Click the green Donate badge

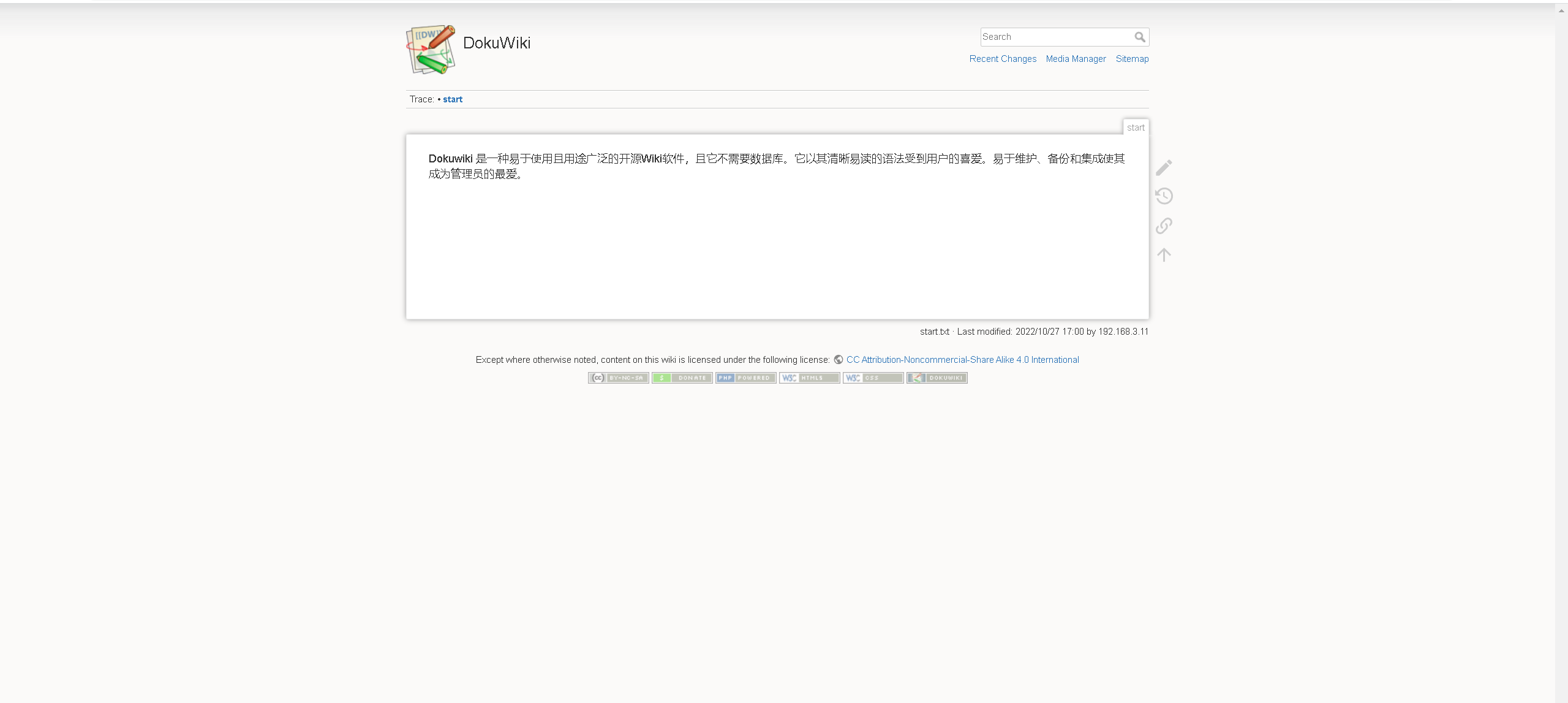click(682, 378)
